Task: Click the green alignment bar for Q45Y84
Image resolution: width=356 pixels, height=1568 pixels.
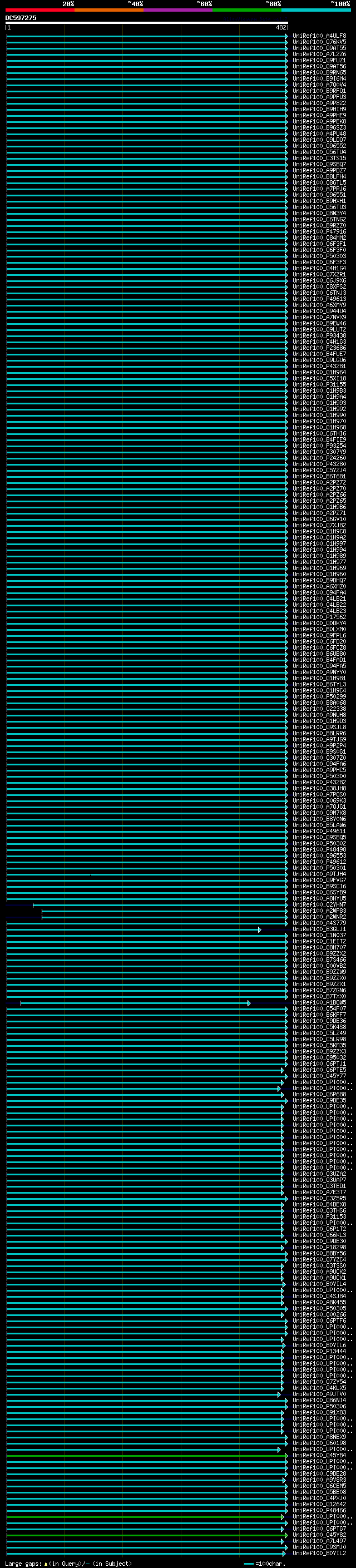Action: coord(147,1456)
